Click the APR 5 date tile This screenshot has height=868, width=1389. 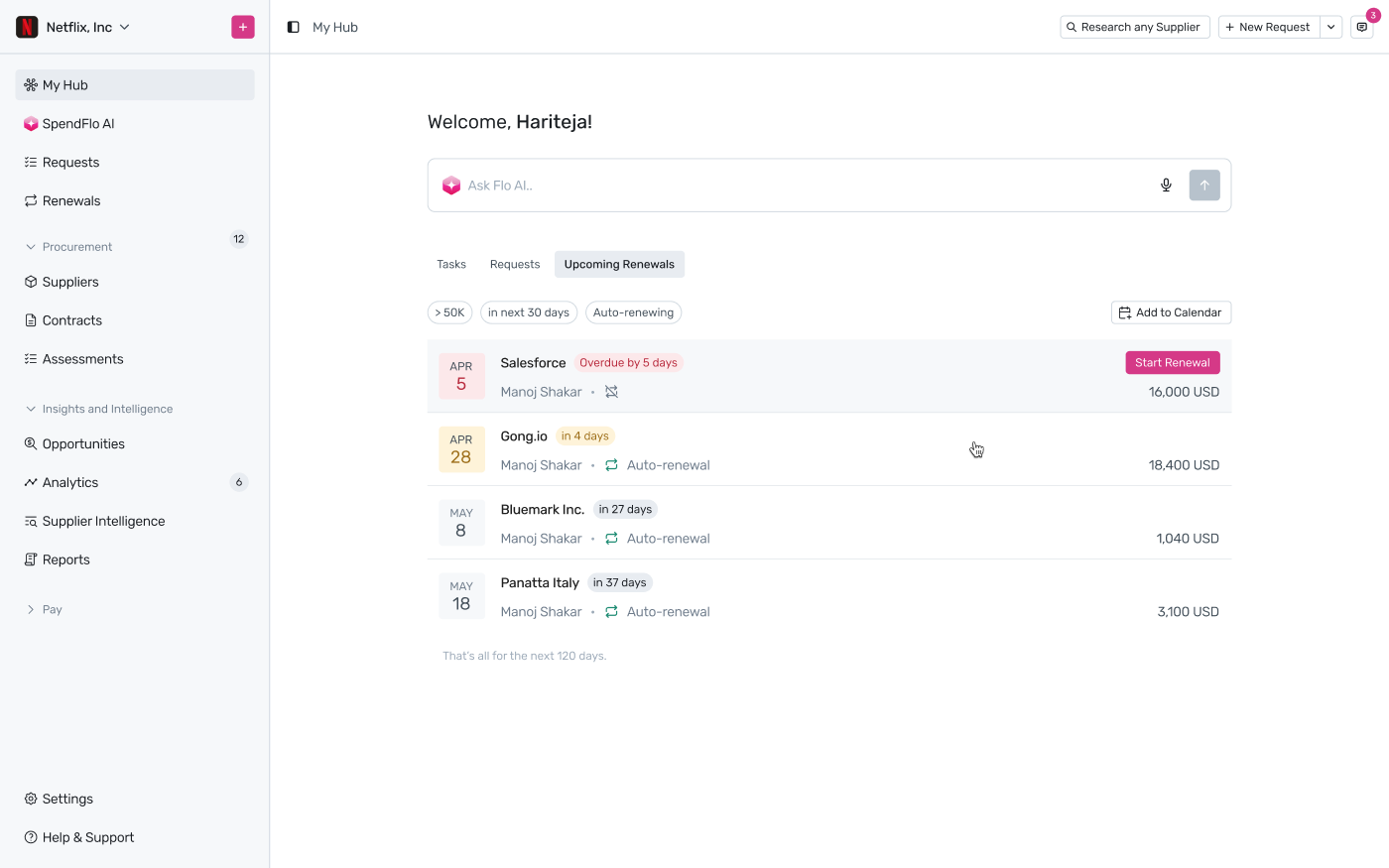(461, 376)
